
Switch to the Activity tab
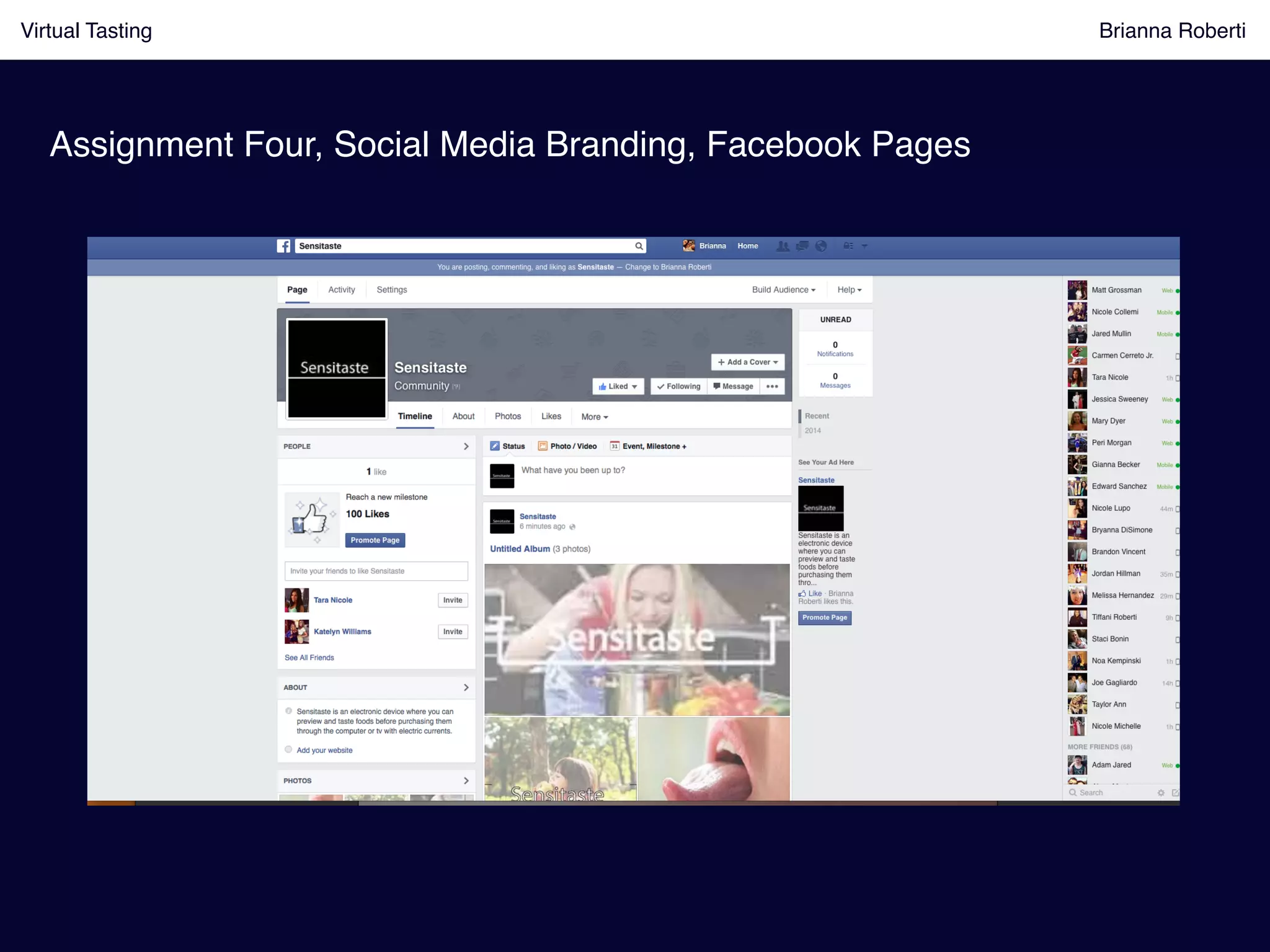click(x=342, y=289)
